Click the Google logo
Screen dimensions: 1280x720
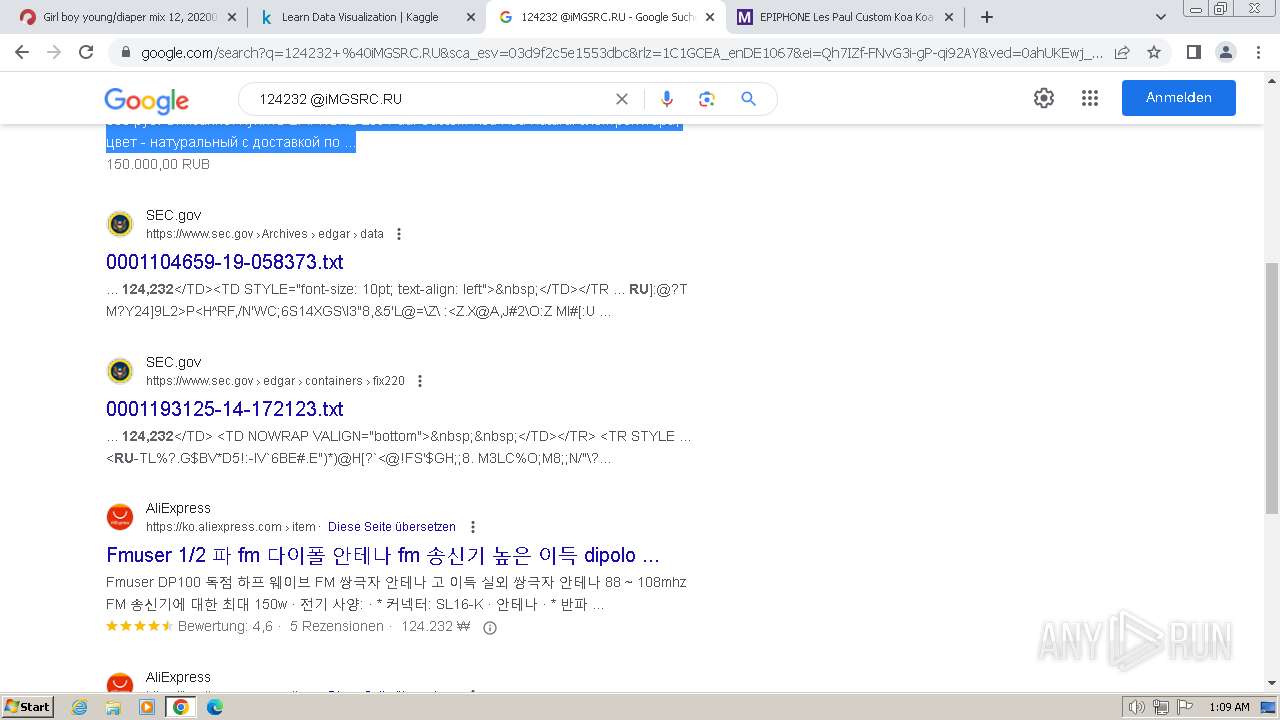point(146,100)
